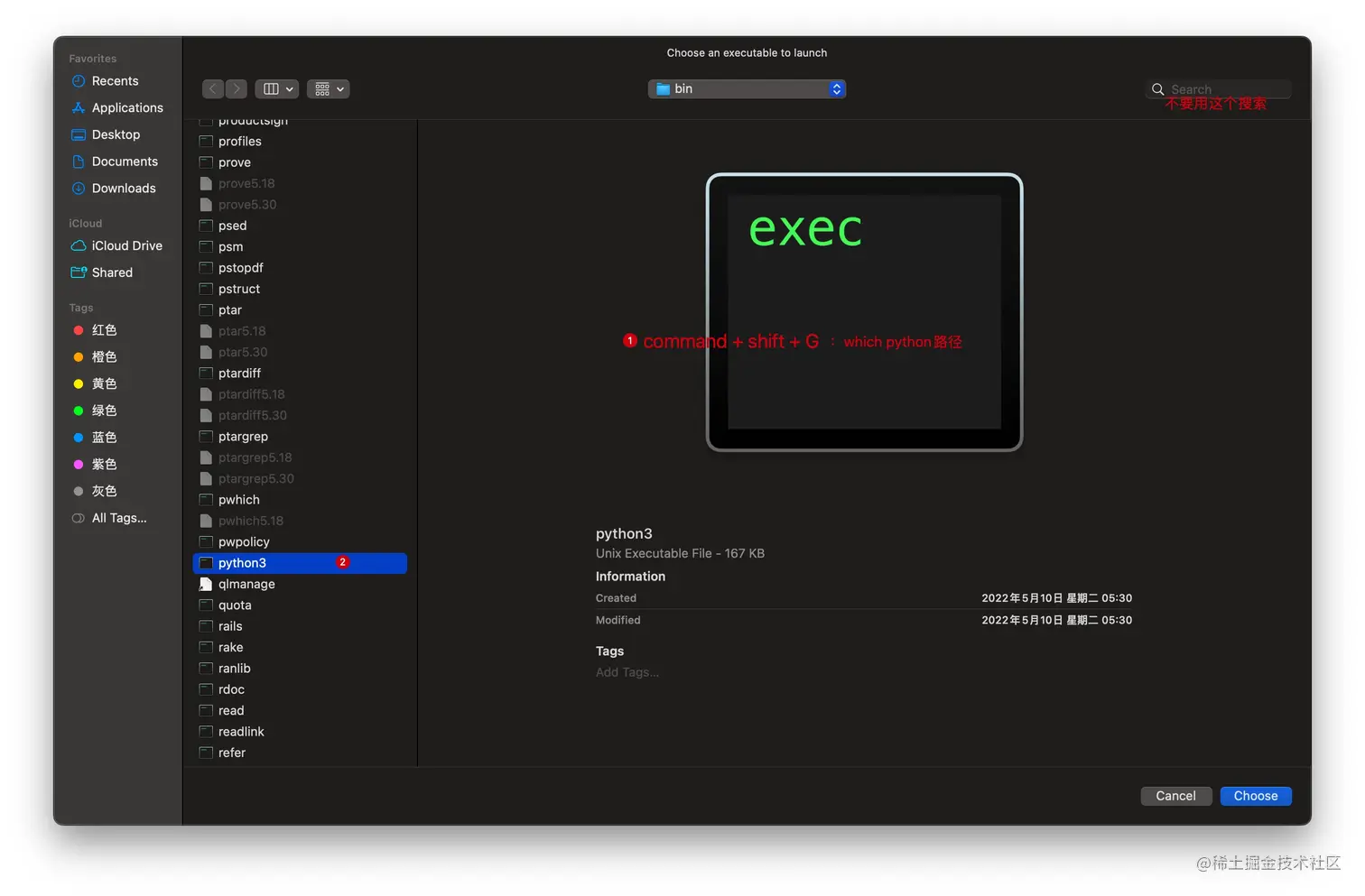Select the qlmanage file
The height and width of the screenshot is (896, 1365).
300,584
